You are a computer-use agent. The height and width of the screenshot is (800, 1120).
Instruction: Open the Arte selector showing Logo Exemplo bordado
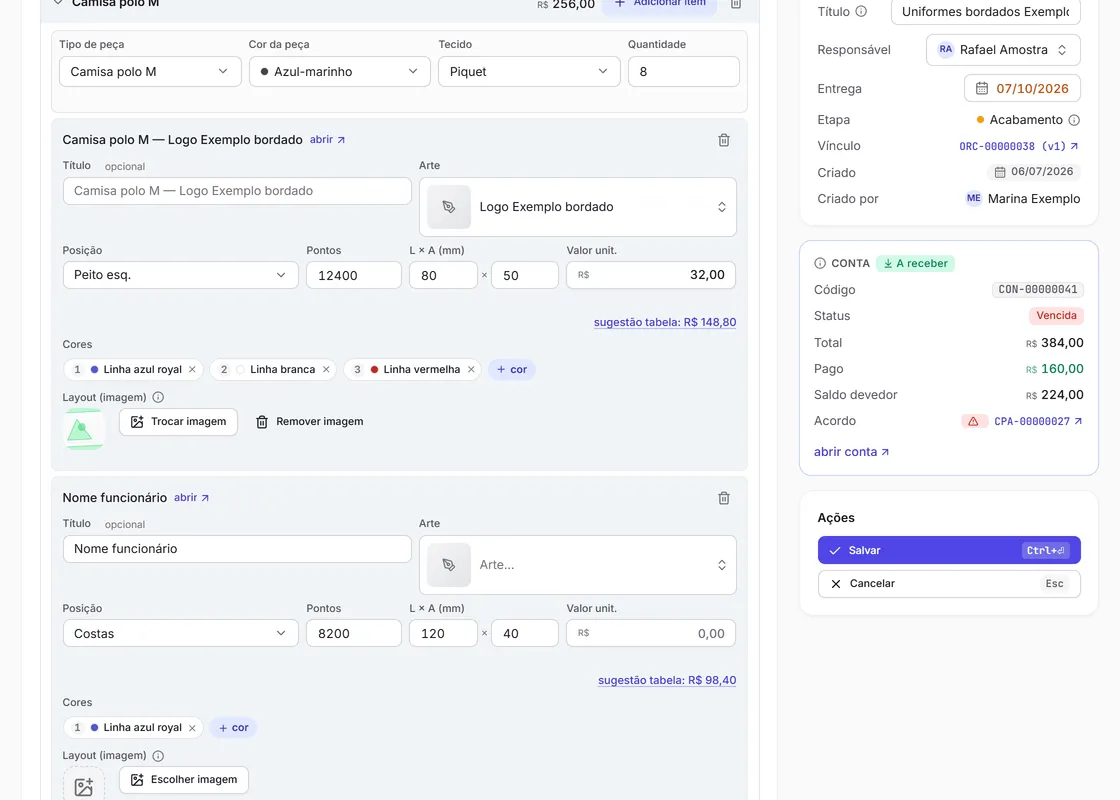578,207
